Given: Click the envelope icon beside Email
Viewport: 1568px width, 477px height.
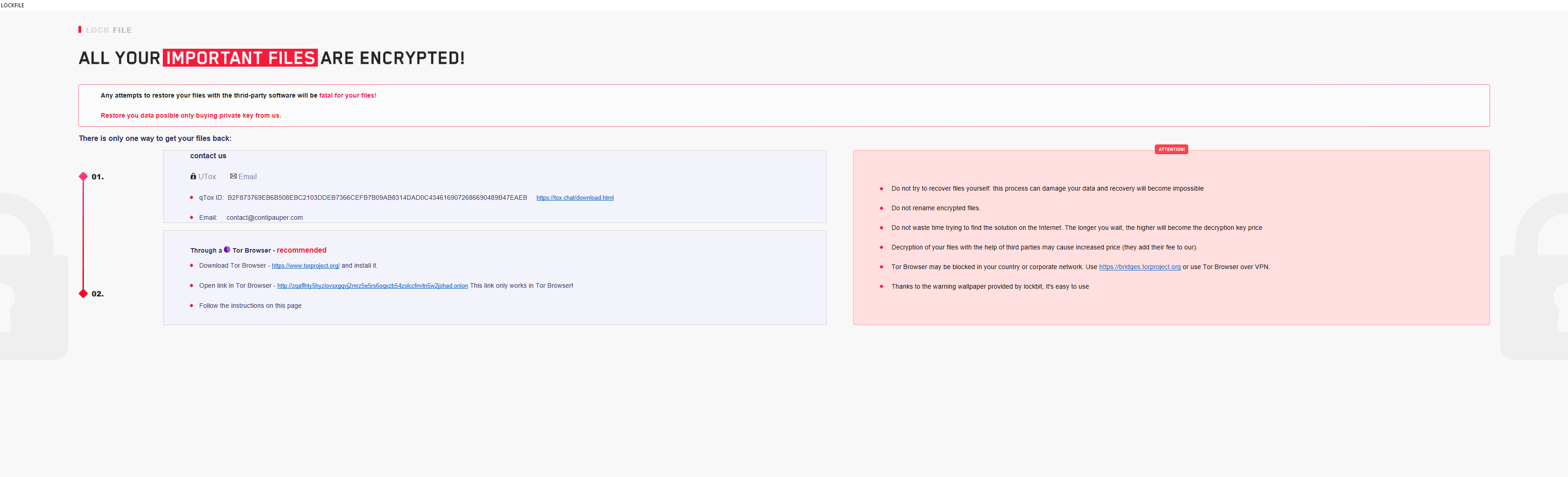Looking at the screenshot, I should [x=233, y=176].
